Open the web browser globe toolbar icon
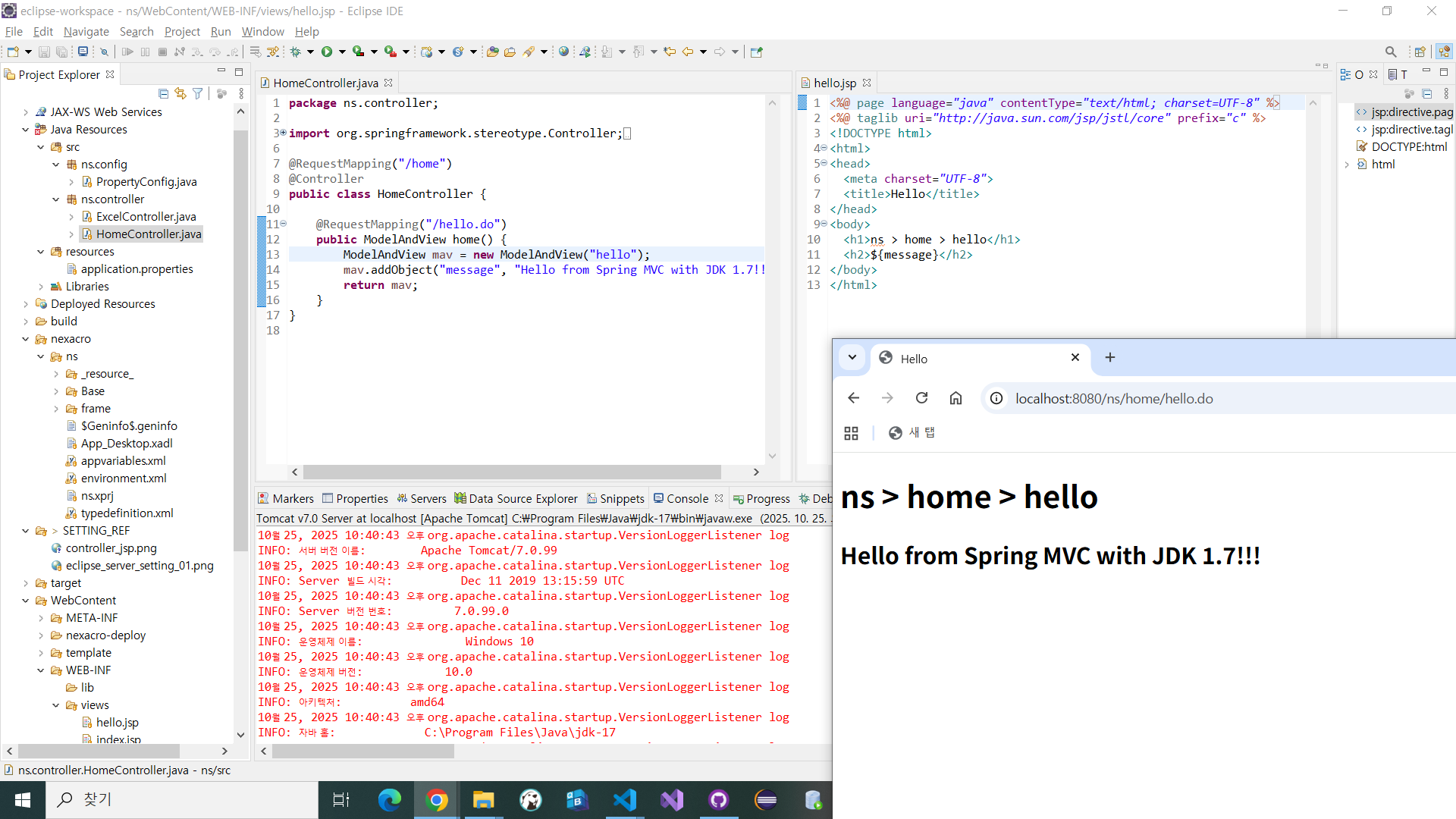1456x819 pixels. coord(563,52)
